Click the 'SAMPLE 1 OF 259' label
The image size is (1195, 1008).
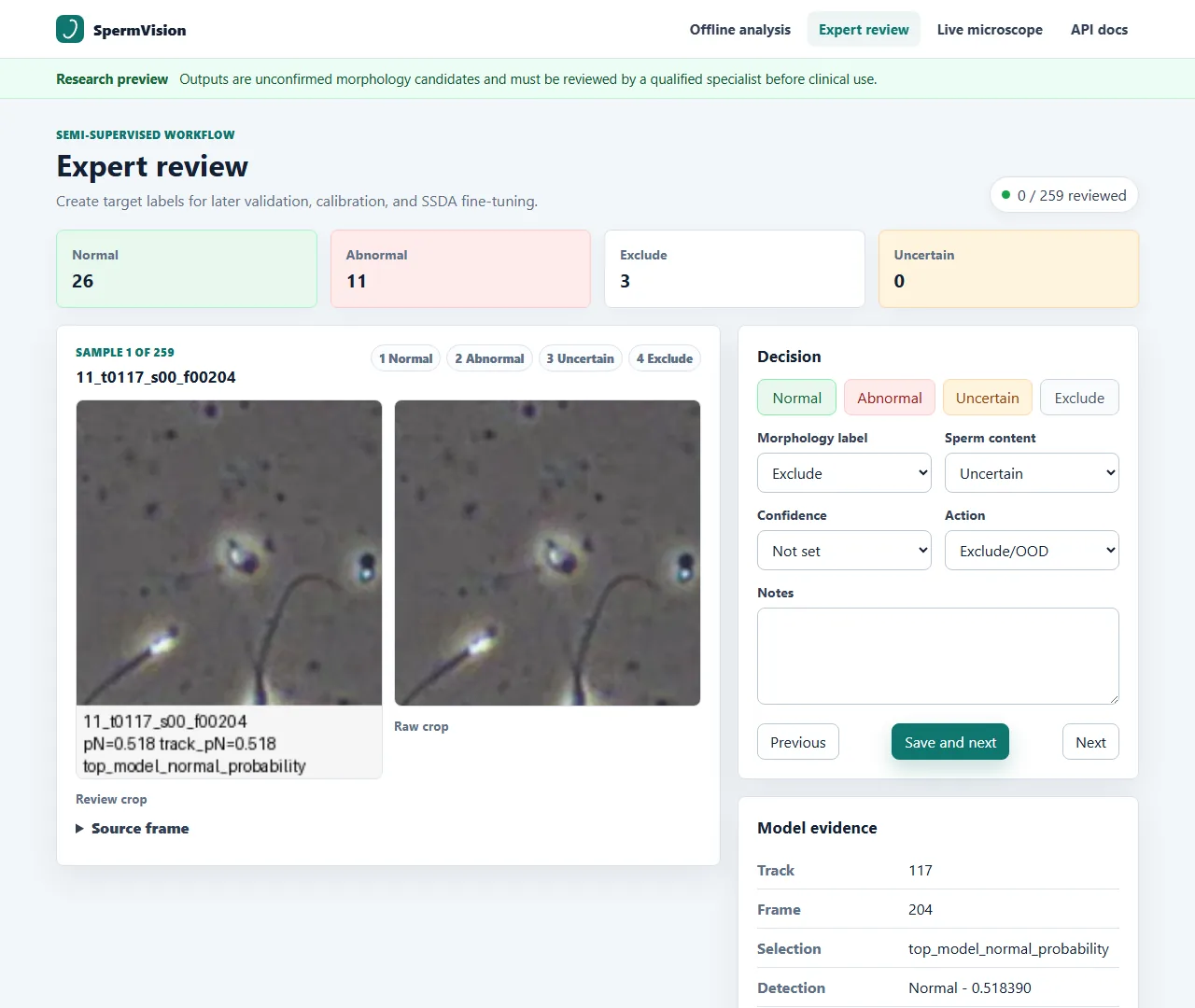tap(125, 352)
